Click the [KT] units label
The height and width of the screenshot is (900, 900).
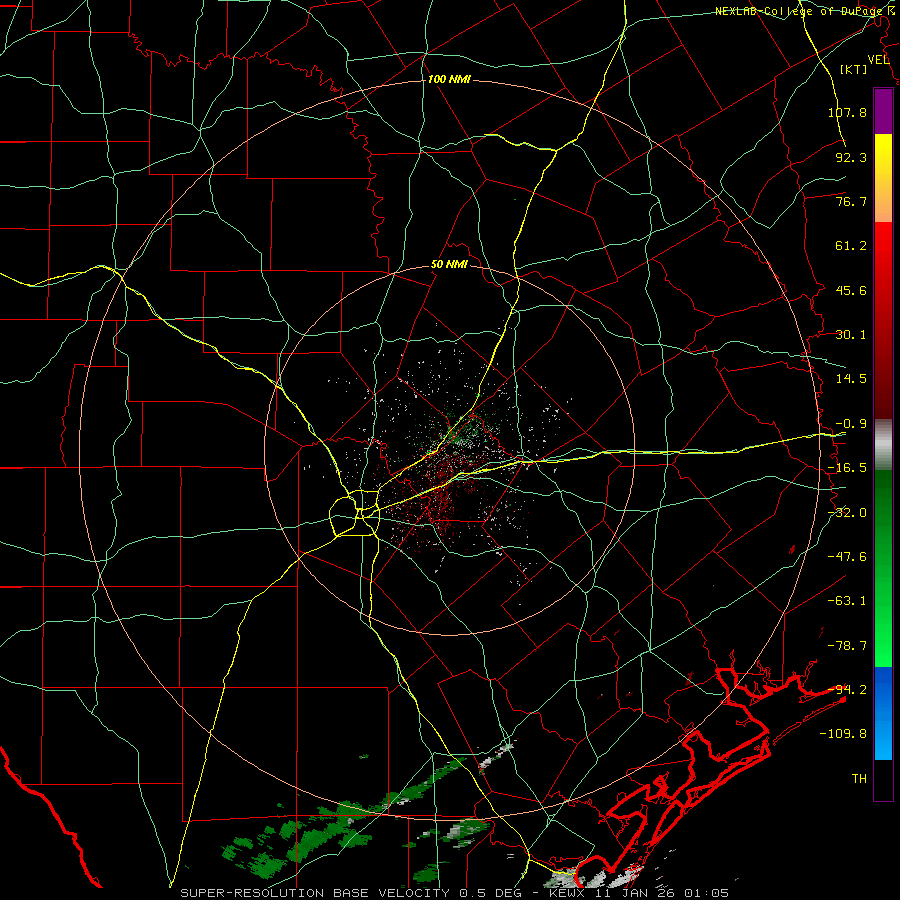[854, 69]
